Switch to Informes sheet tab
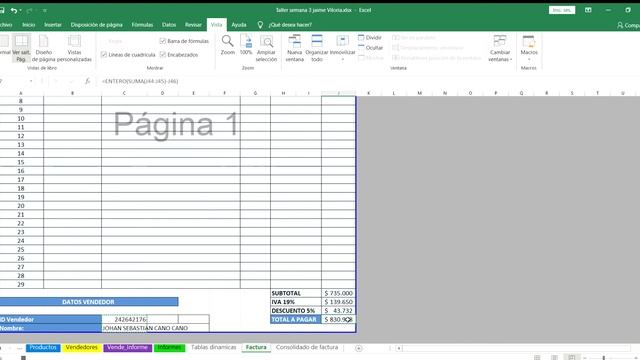Screen dimensions: 640x360 coord(169,347)
